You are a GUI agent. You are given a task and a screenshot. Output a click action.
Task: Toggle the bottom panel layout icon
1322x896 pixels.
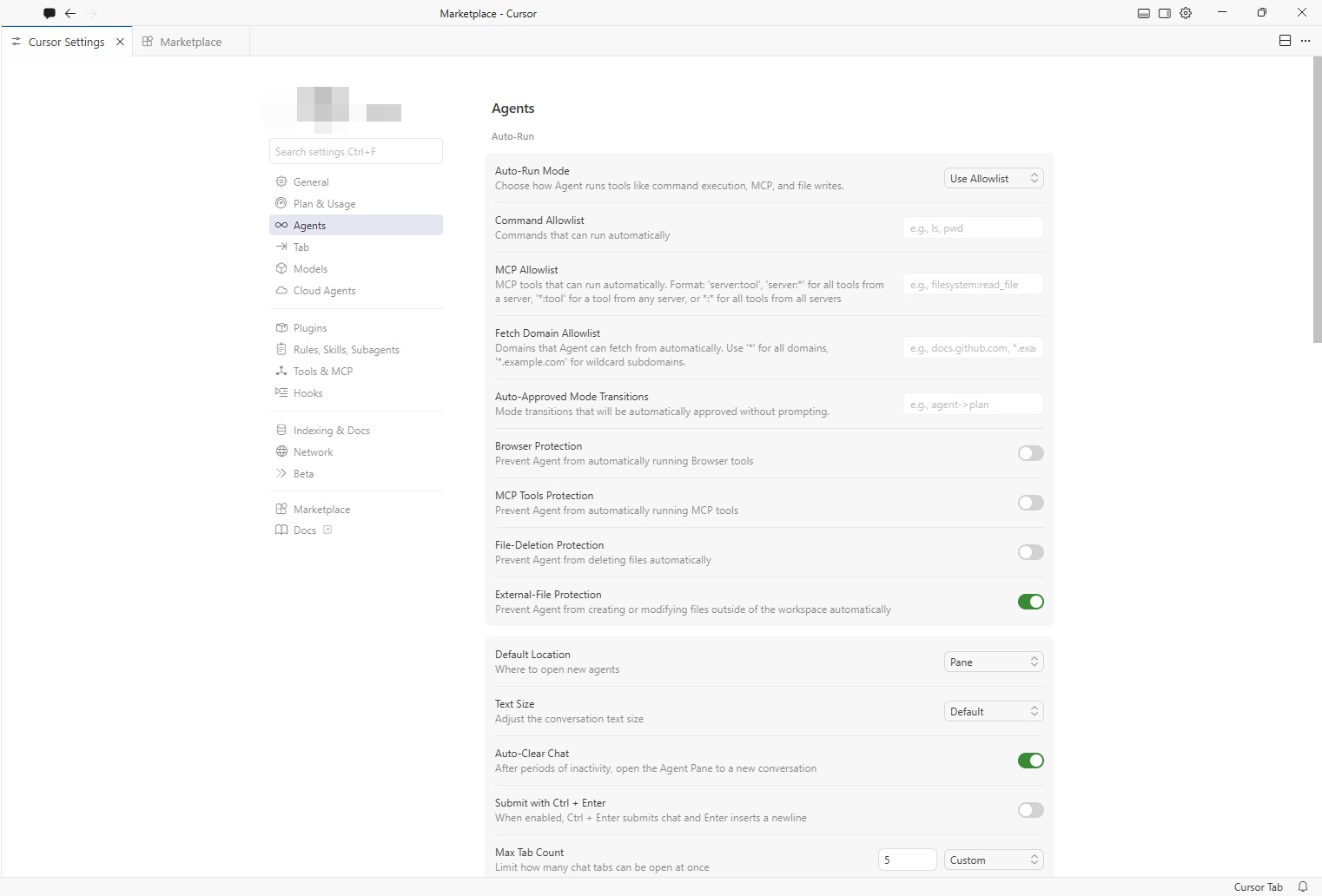point(1144,13)
